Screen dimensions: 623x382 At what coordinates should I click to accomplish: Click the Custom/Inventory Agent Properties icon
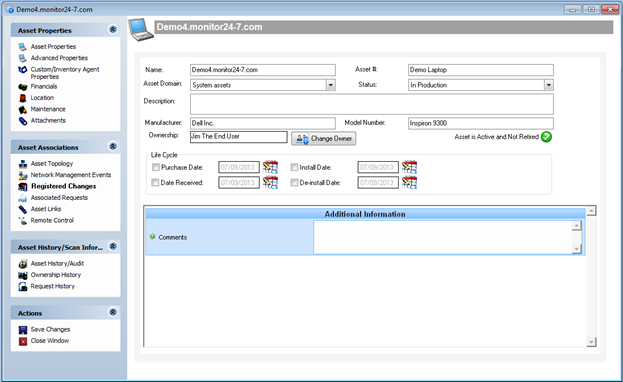pos(23,70)
